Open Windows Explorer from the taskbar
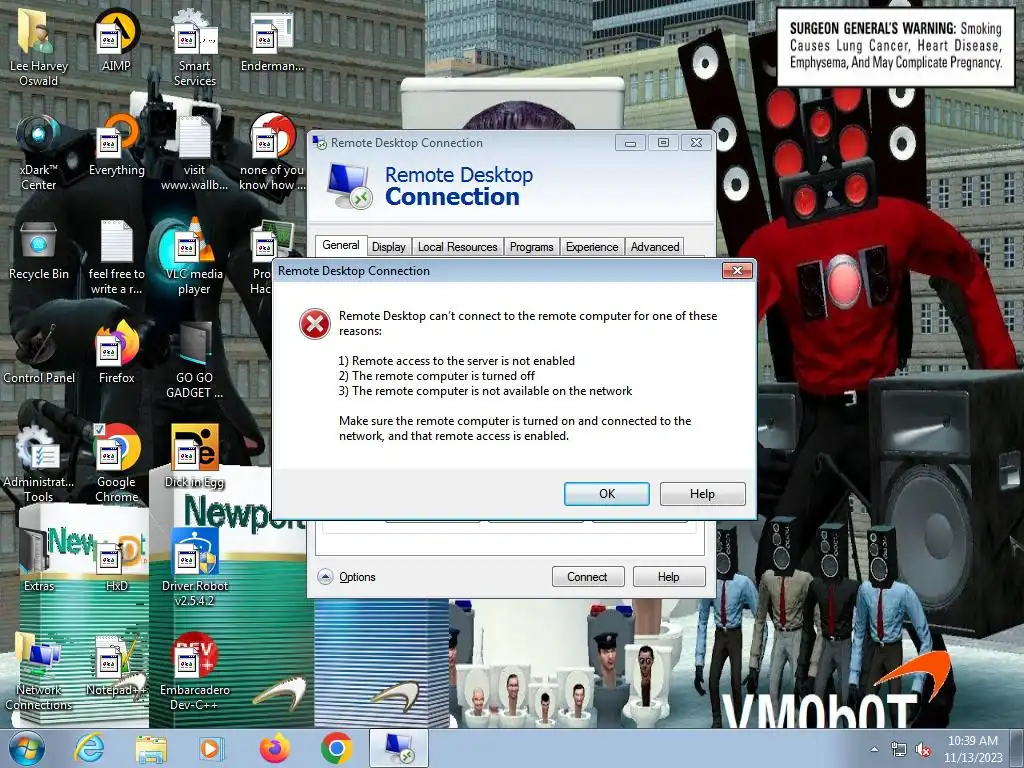This screenshot has height=768, width=1024. click(x=151, y=748)
